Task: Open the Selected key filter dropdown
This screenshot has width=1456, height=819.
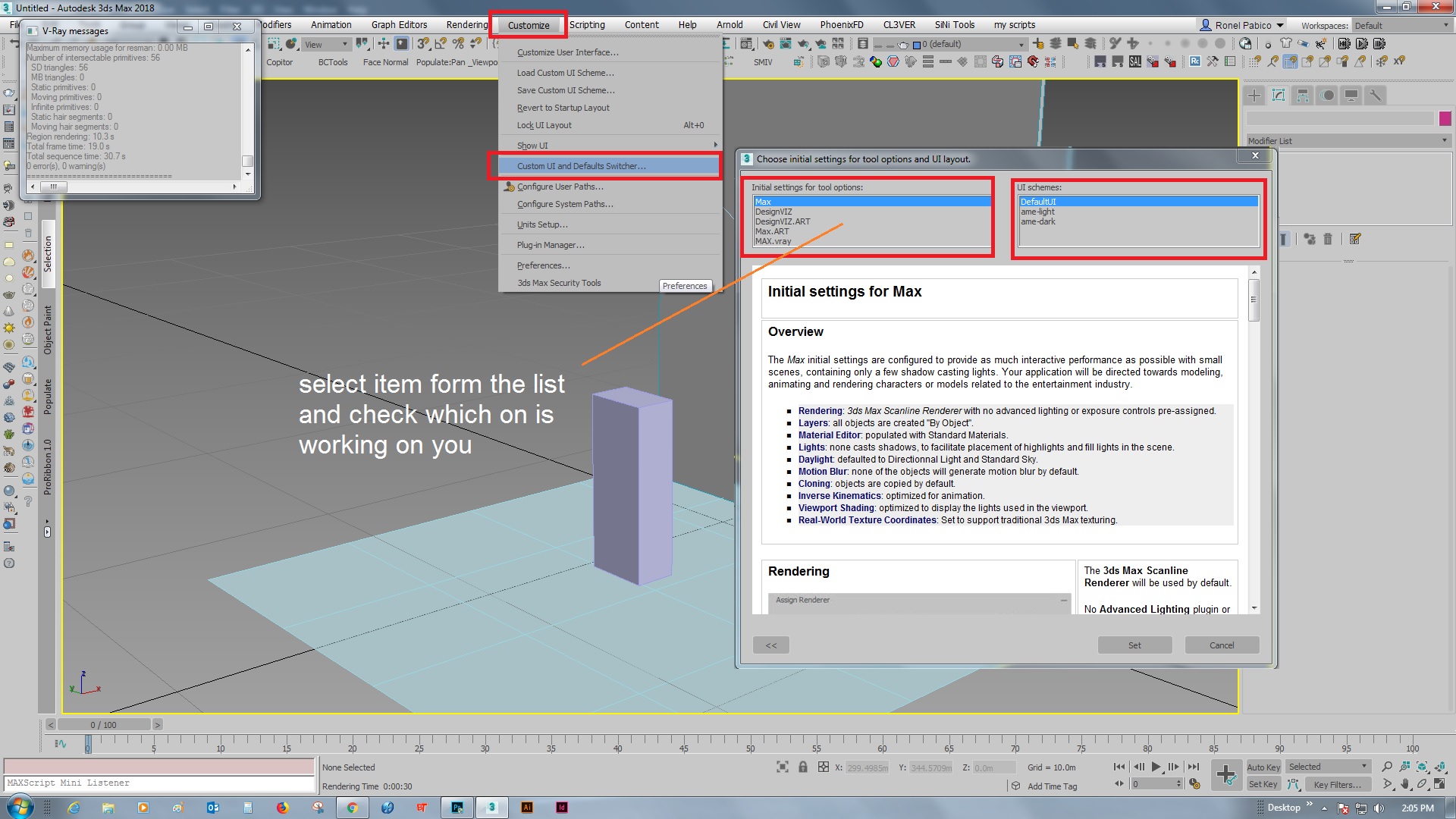Action: point(1327,767)
